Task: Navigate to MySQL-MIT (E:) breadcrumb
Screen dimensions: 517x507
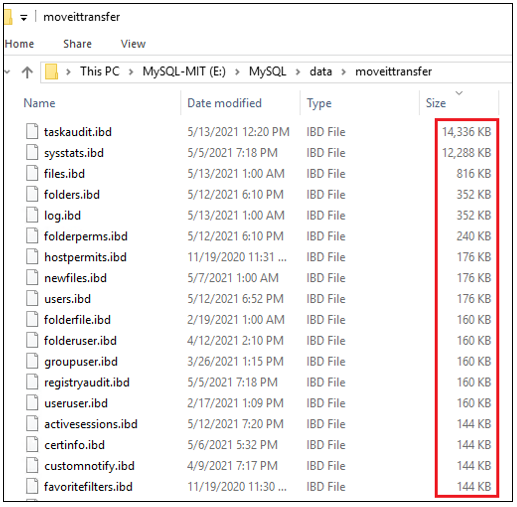Action: pyautogui.click(x=184, y=71)
